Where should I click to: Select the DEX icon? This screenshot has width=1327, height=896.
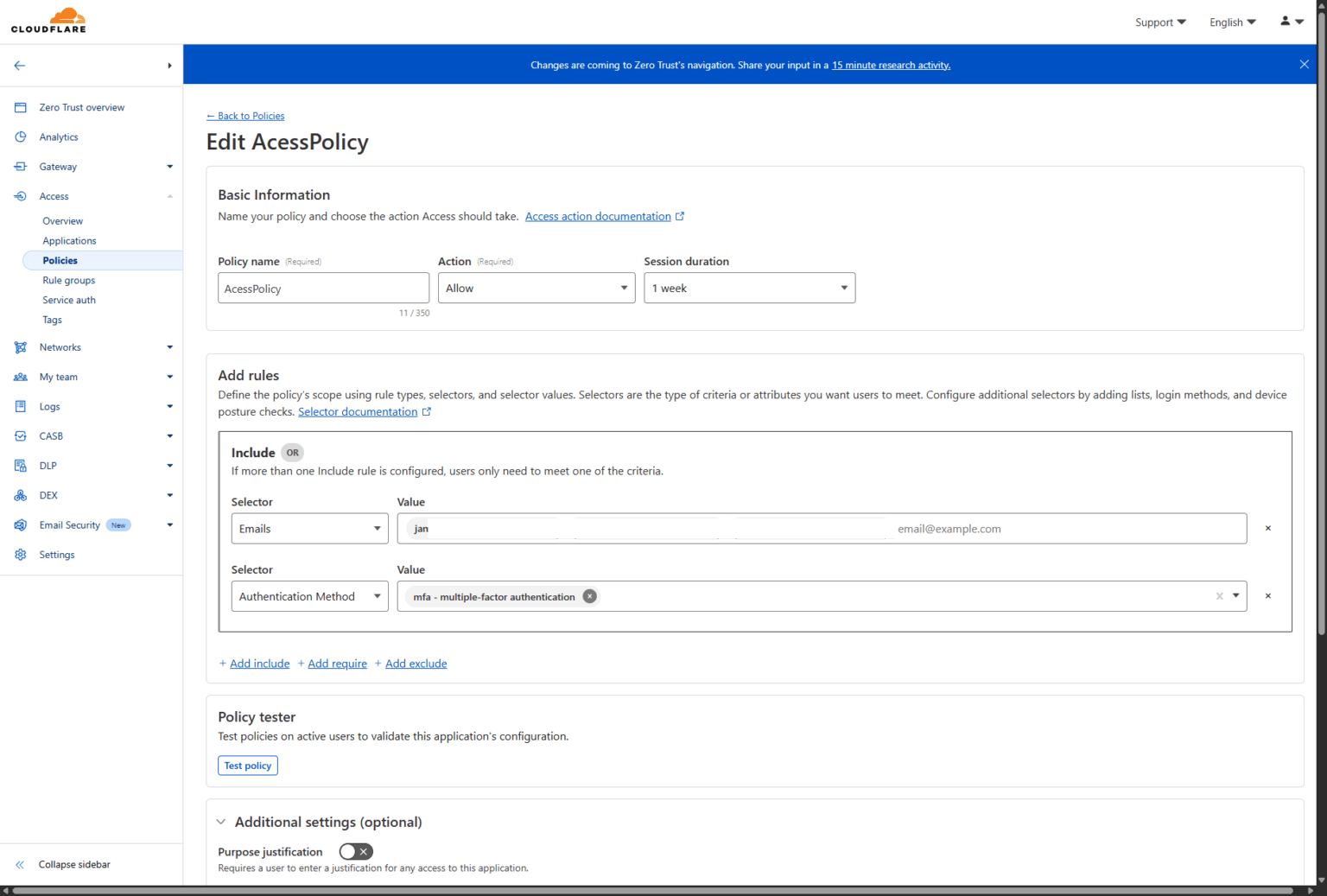[x=20, y=494]
